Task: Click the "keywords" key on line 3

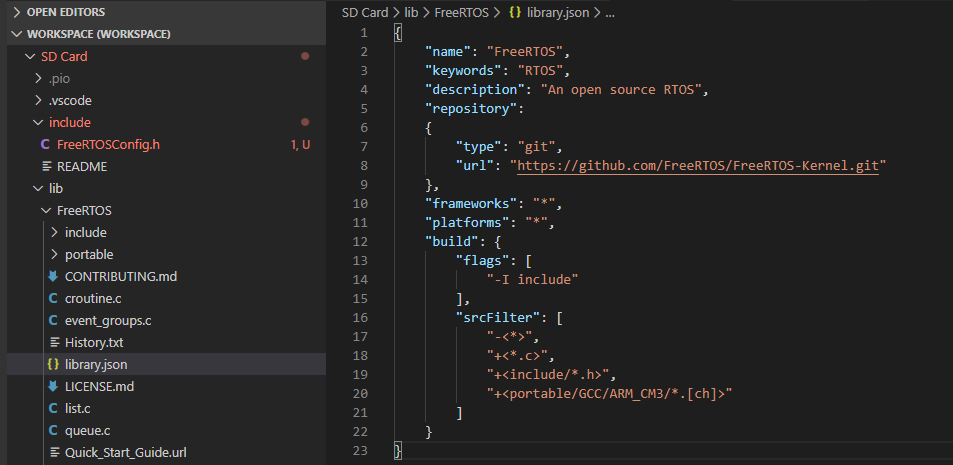Action: (x=463, y=71)
